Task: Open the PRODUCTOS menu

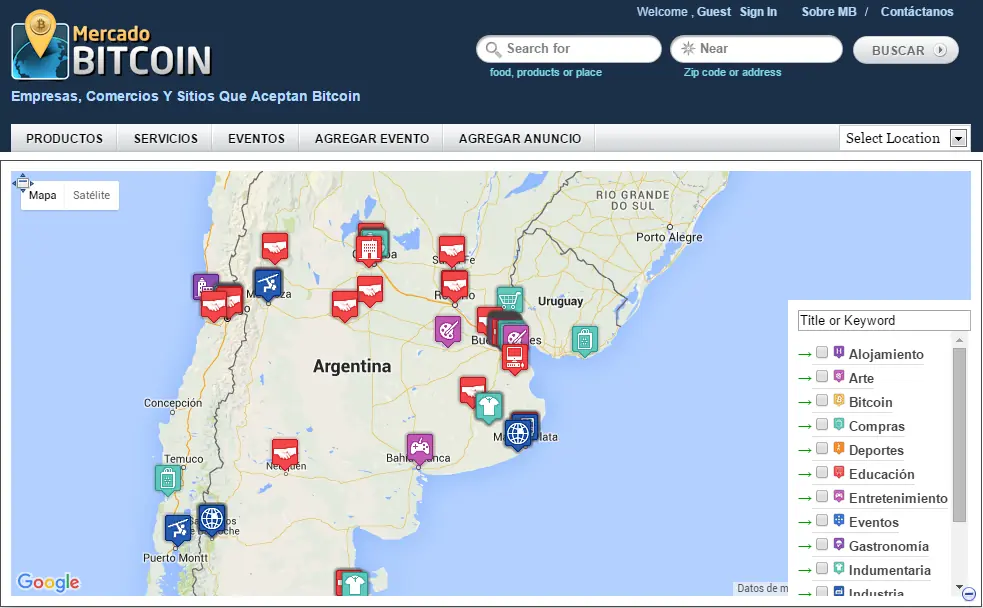Action: point(65,138)
